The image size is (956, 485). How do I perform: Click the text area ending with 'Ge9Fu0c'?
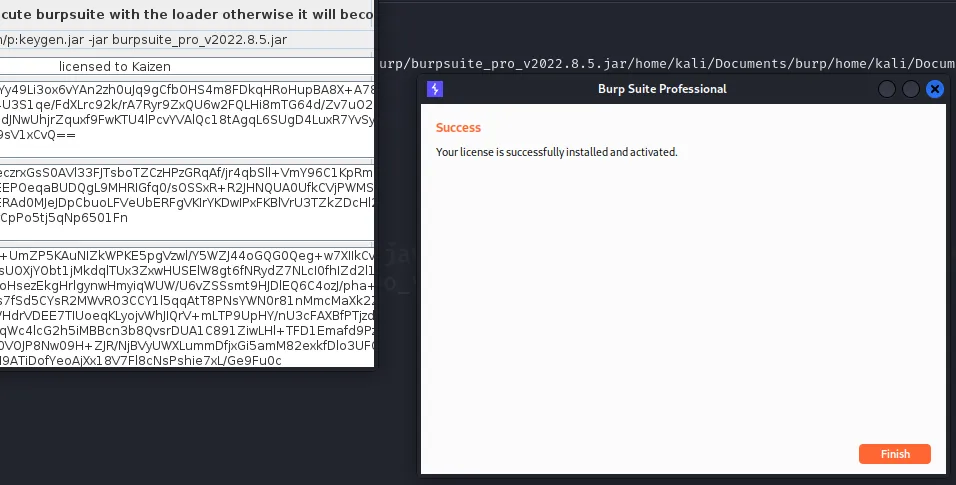click(x=187, y=307)
